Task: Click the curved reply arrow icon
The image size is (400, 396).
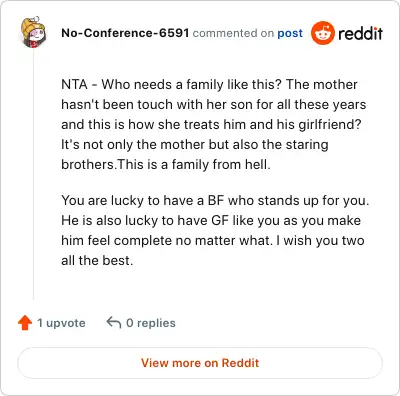Action: tap(113, 322)
